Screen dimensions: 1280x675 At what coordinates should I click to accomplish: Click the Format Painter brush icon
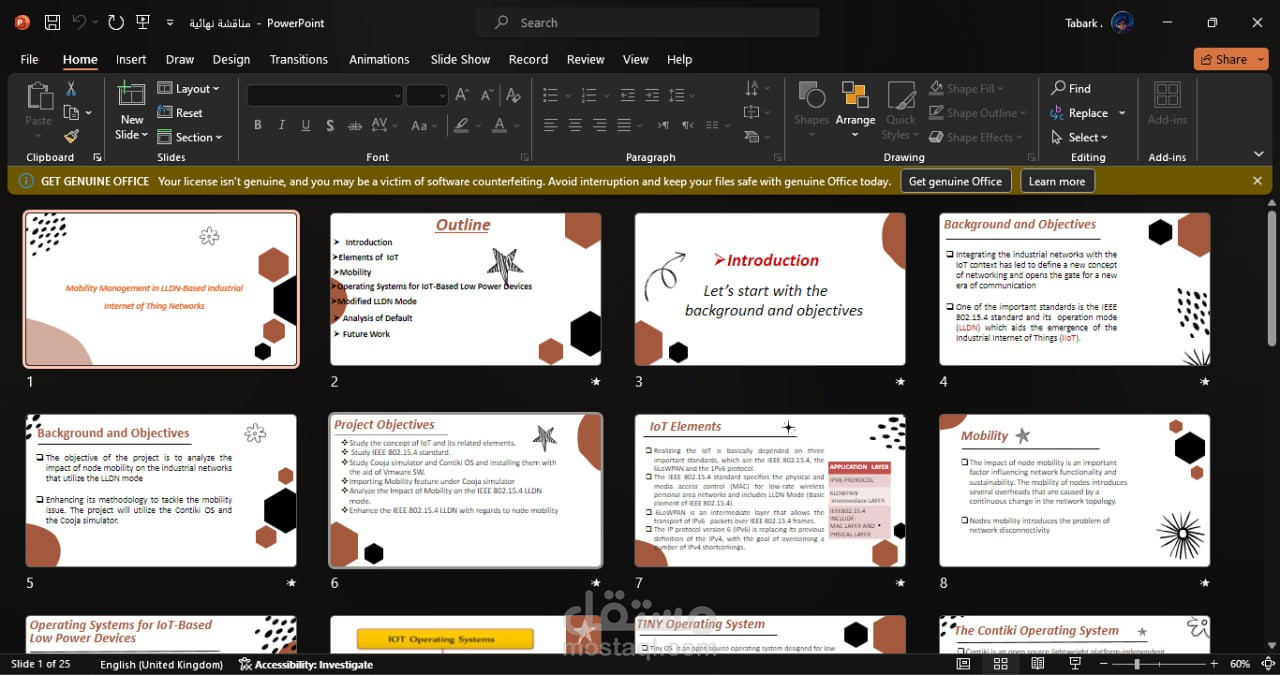pyautogui.click(x=71, y=137)
